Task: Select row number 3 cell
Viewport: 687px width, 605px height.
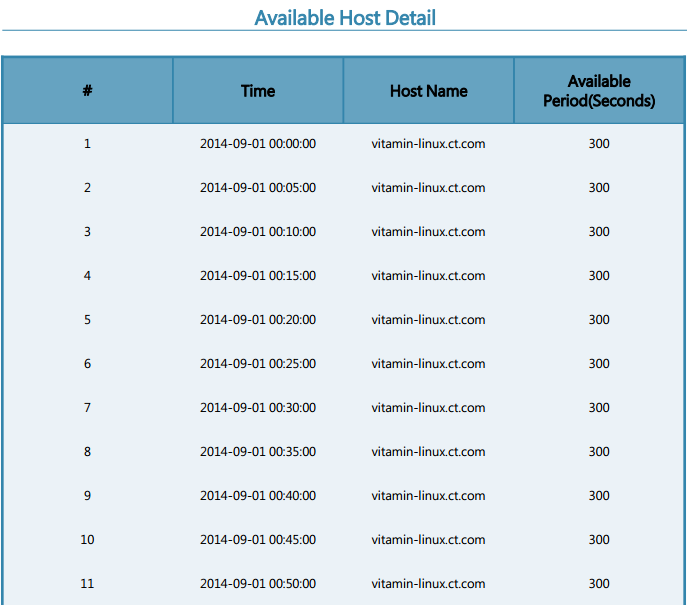Action: pos(87,231)
